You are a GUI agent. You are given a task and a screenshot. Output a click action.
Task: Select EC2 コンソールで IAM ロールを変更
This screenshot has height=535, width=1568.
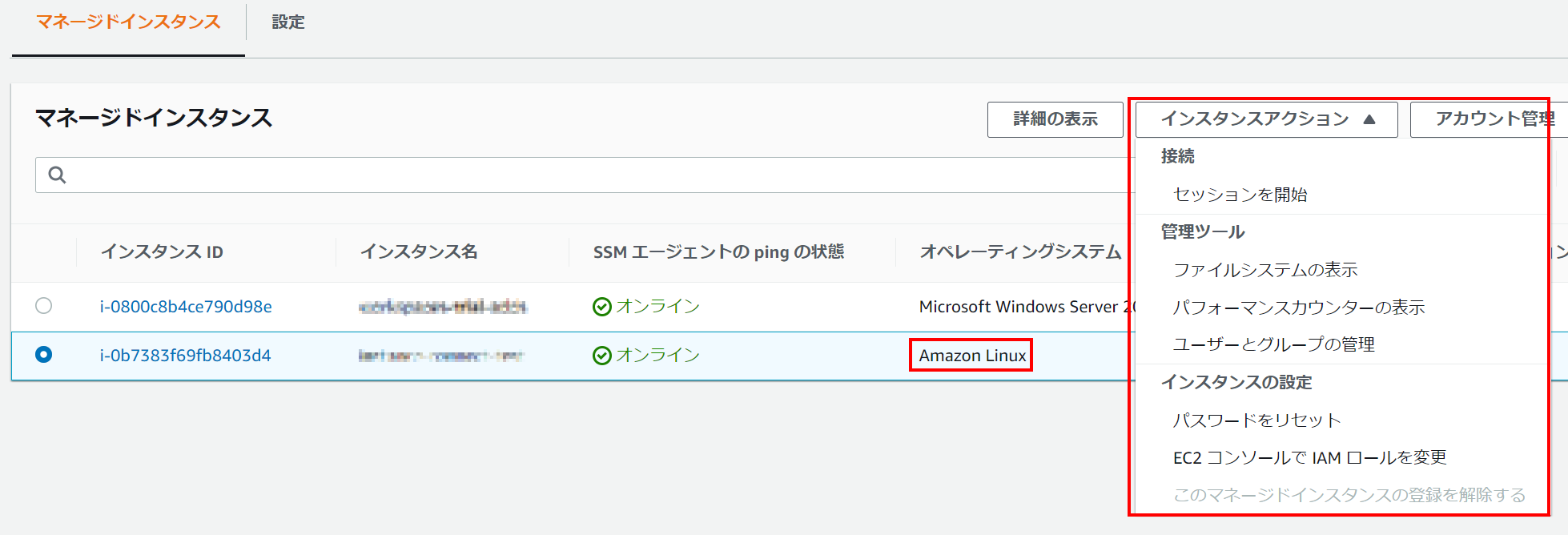pyautogui.click(x=1309, y=457)
